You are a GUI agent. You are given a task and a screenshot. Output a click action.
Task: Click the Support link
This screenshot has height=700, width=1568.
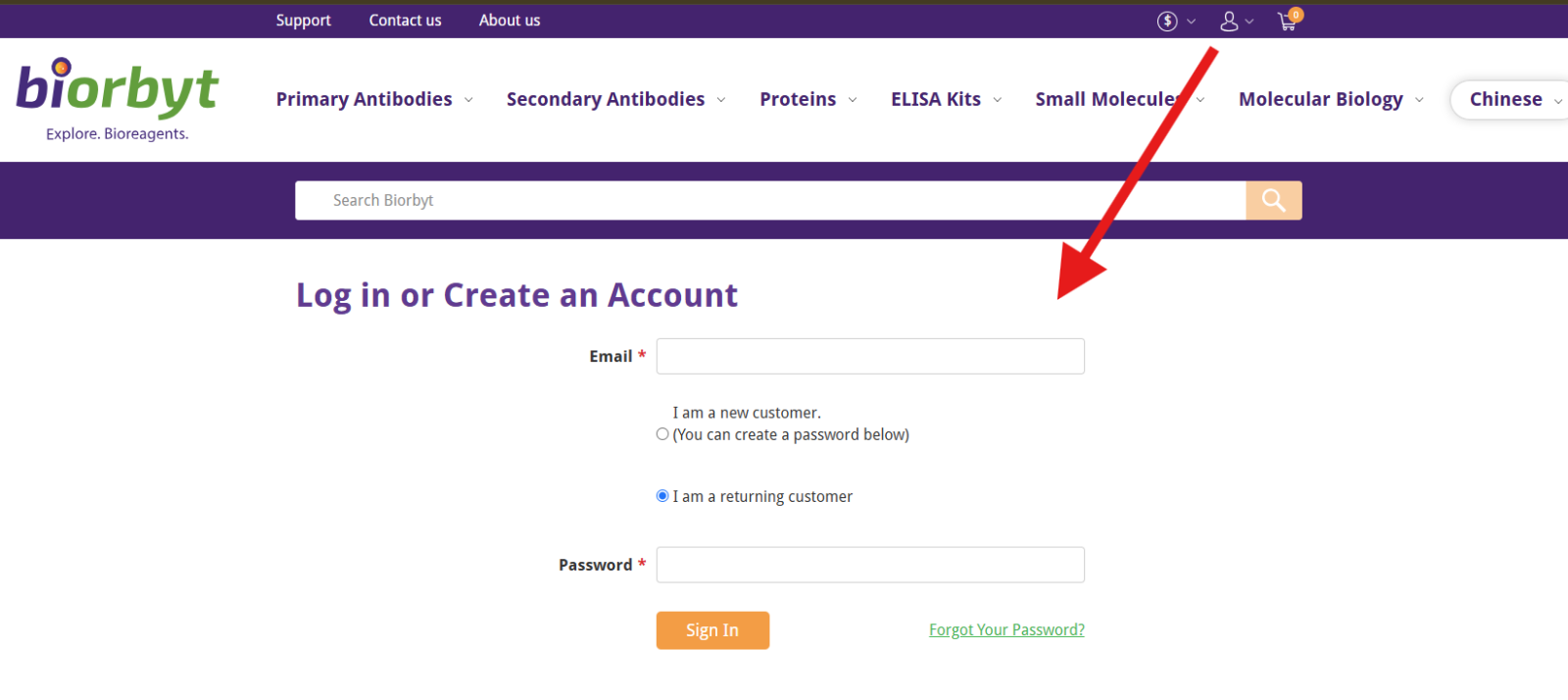point(303,20)
